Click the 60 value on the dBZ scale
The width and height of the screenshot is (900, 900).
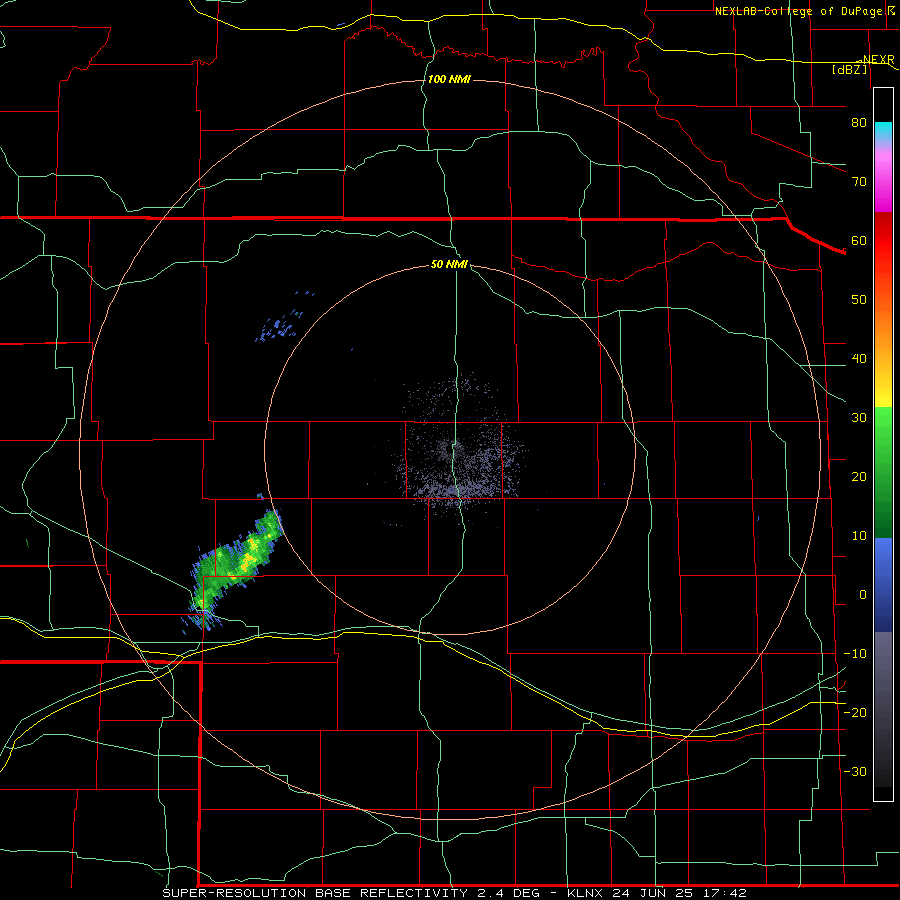(859, 240)
